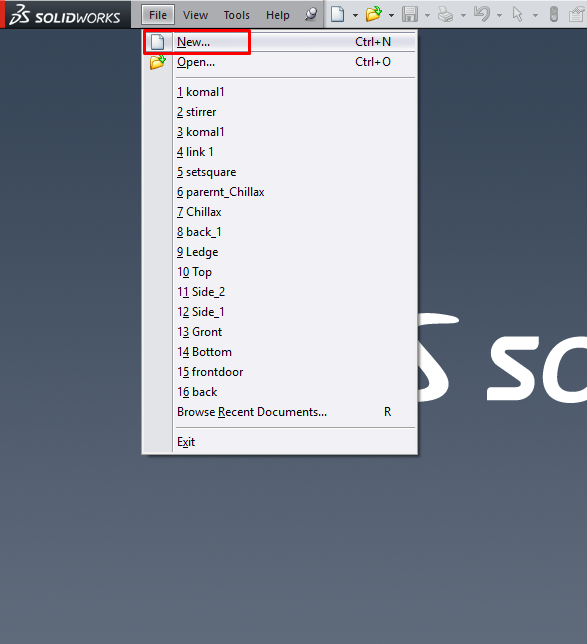Expand the Print dropdown arrow
587x644 pixels.
[463, 16]
